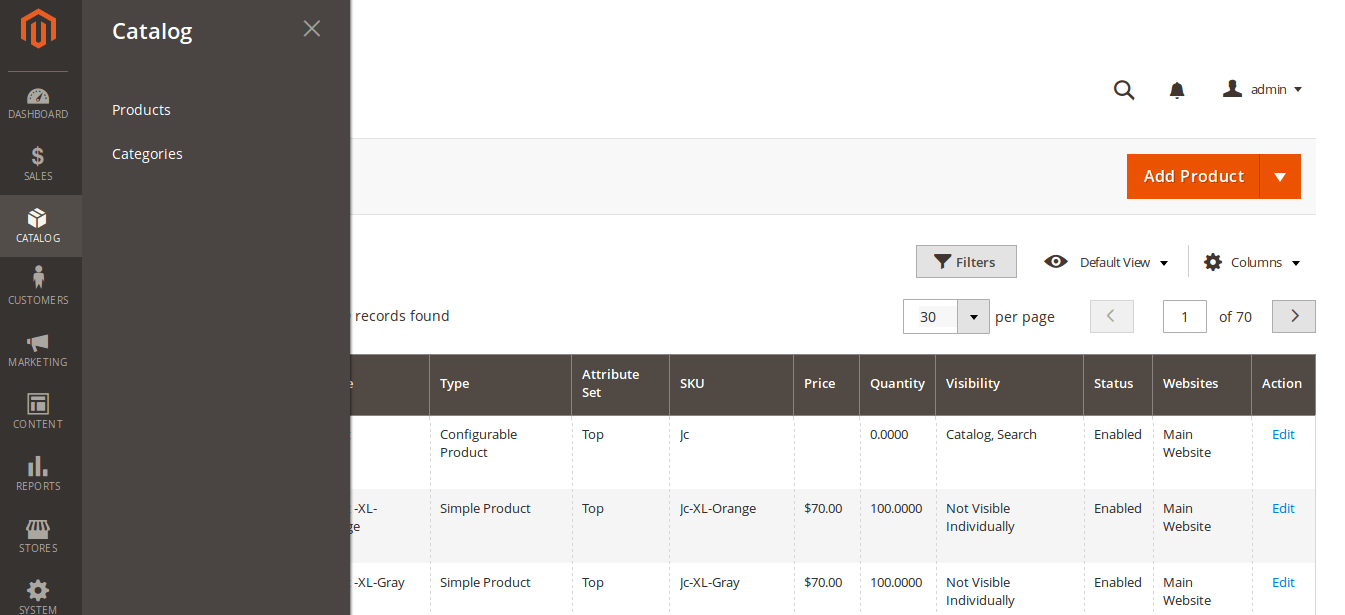
Task: Expand the per page size dropdown
Action: 973,317
